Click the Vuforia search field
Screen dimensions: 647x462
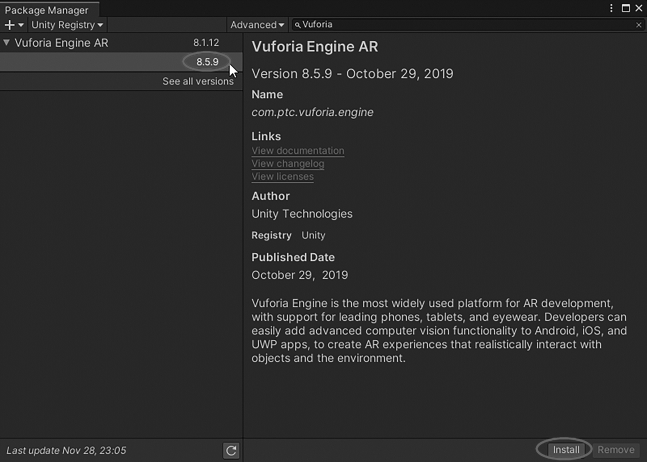tap(466, 25)
